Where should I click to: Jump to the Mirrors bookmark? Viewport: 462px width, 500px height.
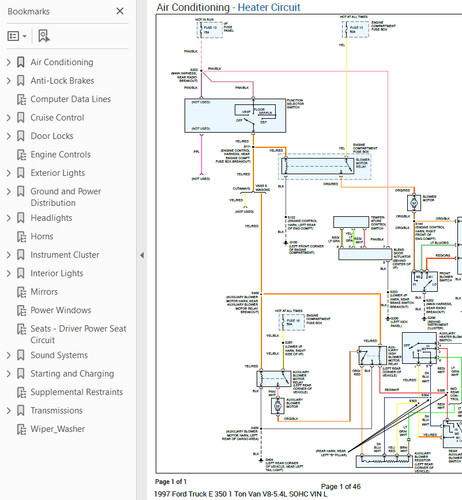click(x=44, y=292)
